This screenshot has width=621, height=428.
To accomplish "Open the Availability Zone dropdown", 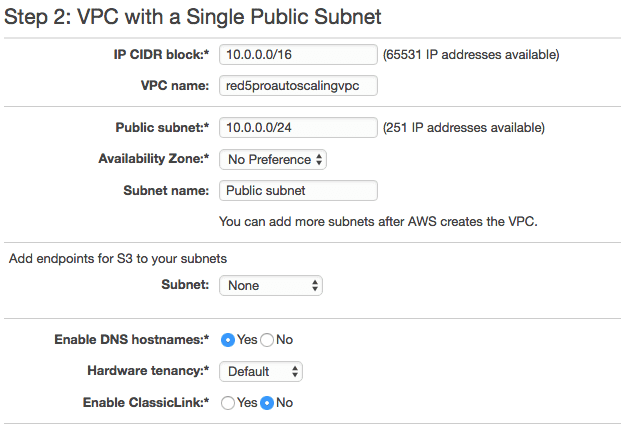I will [273, 160].
